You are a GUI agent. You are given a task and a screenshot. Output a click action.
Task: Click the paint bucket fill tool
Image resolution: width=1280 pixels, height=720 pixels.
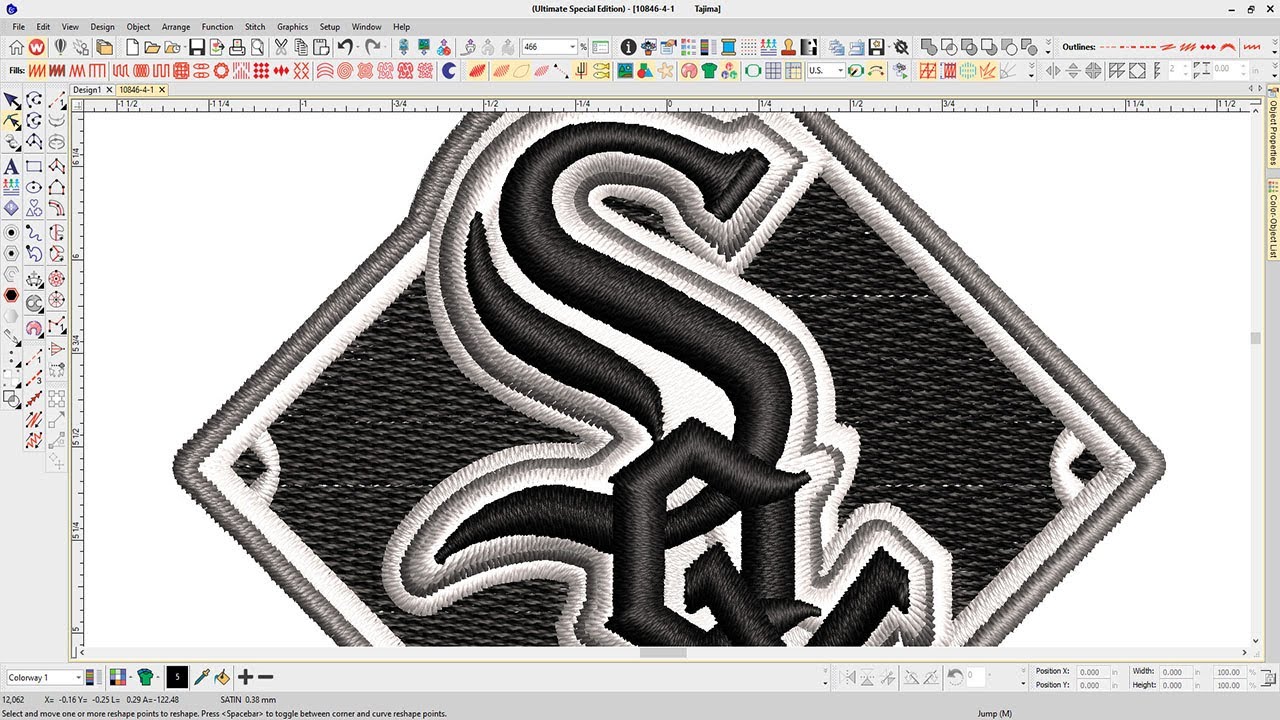[222, 677]
